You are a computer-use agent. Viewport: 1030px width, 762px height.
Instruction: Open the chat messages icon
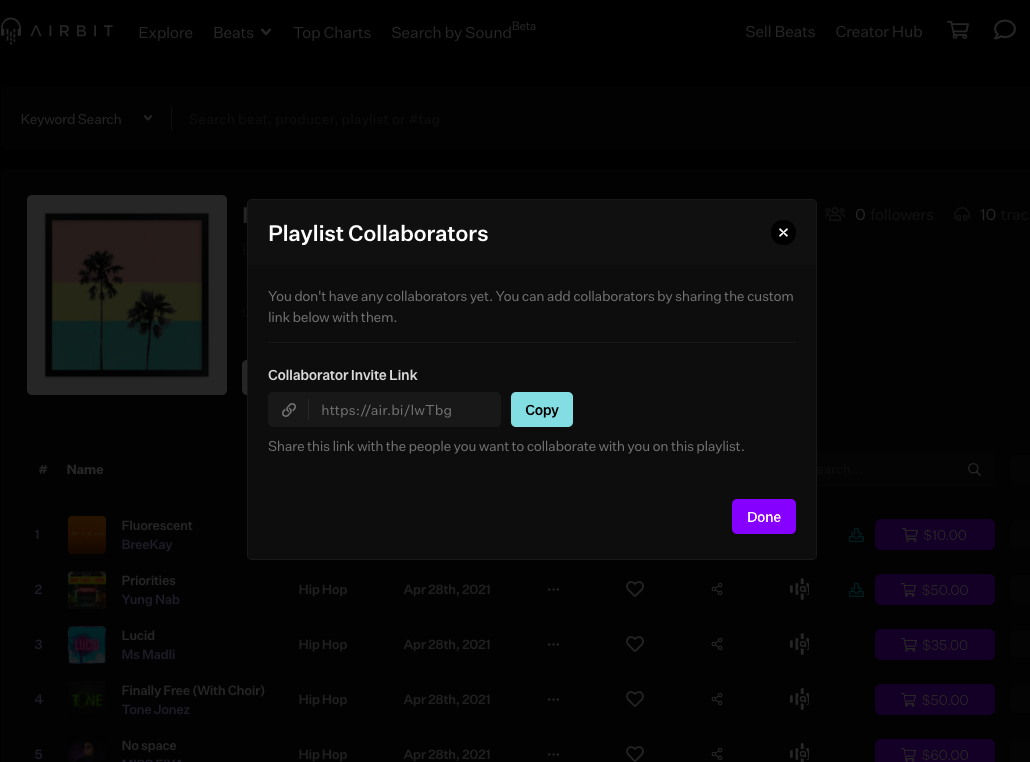click(x=1004, y=30)
